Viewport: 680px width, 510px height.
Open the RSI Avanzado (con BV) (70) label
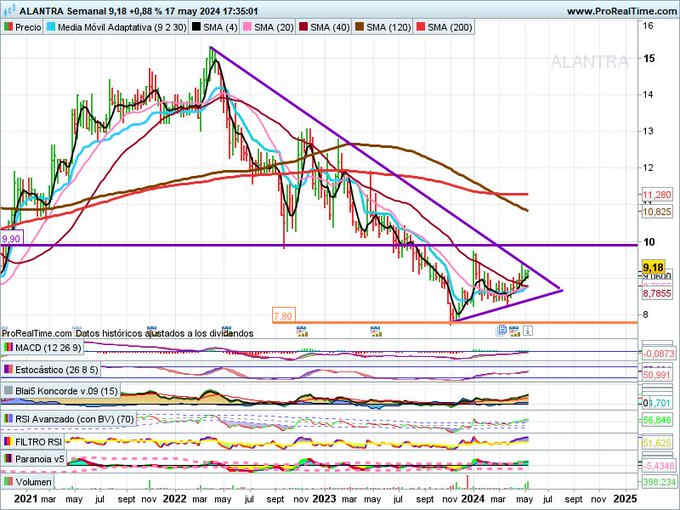pos(75,419)
